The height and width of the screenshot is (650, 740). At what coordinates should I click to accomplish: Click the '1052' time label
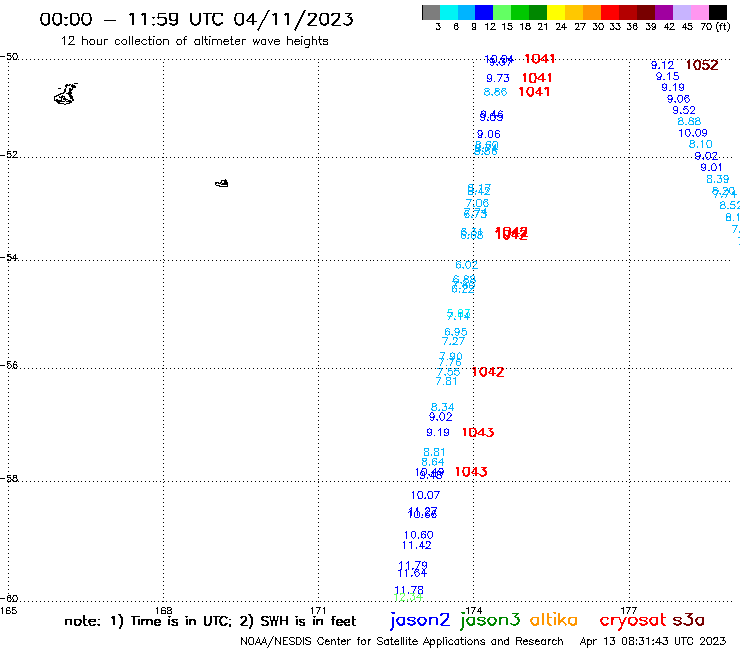point(702,65)
